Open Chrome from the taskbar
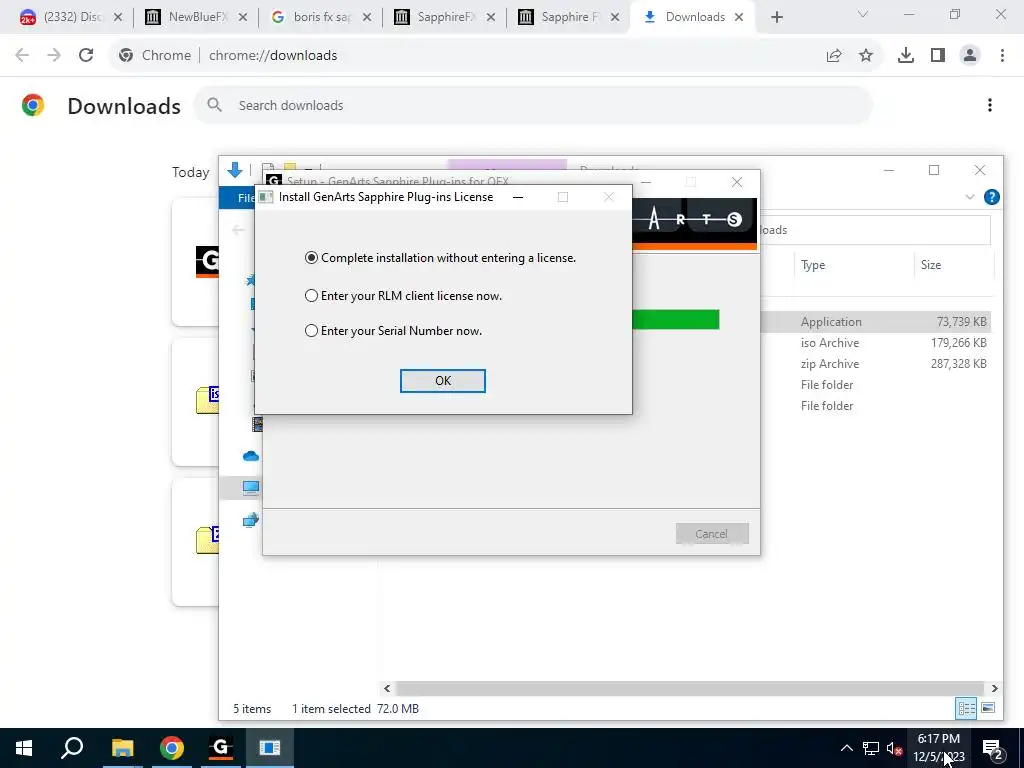Image resolution: width=1024 pixels, height=768 pixels. click(172, 748)
